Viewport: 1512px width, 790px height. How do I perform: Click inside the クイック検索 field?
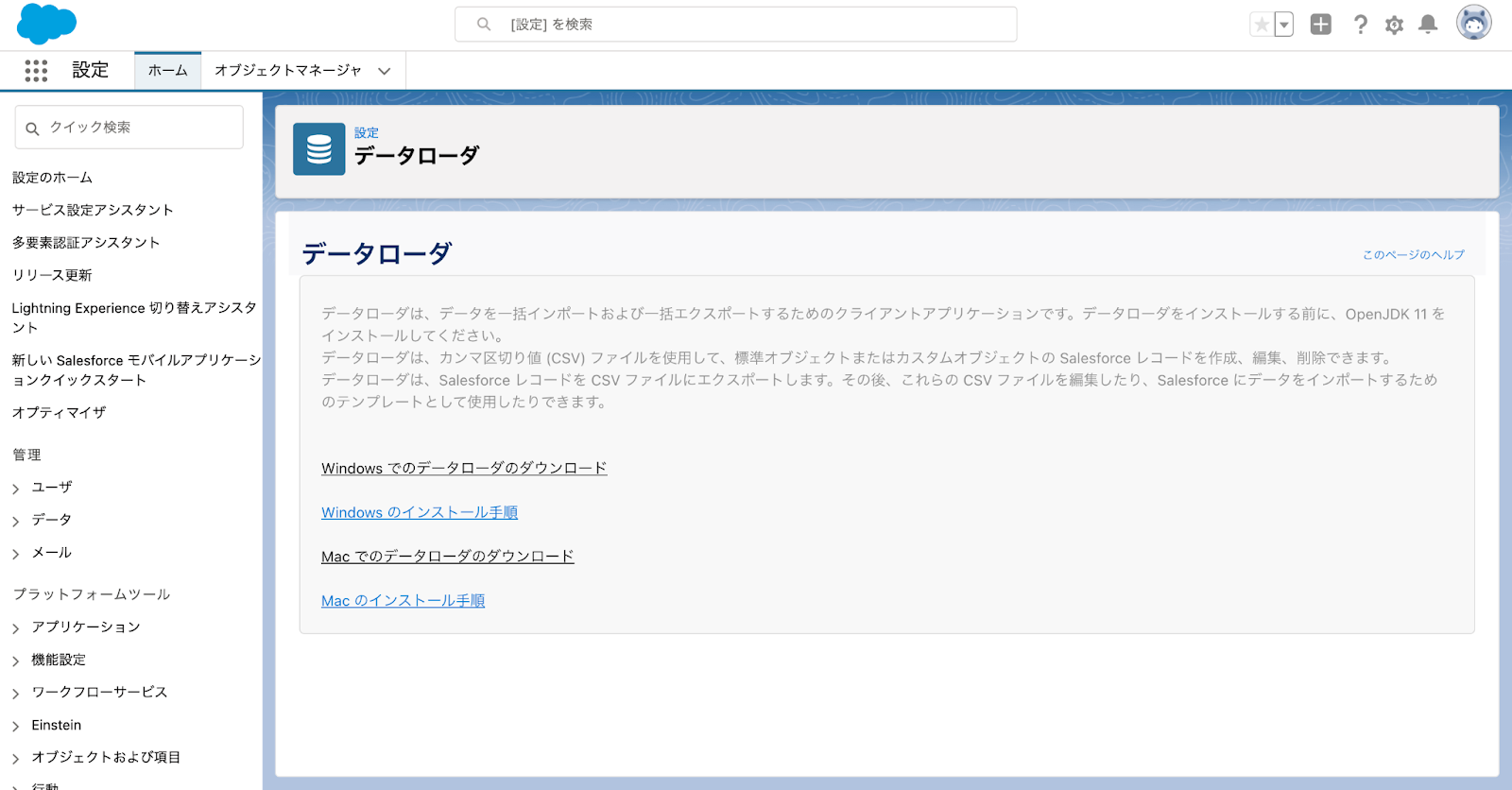coord(129,127)
